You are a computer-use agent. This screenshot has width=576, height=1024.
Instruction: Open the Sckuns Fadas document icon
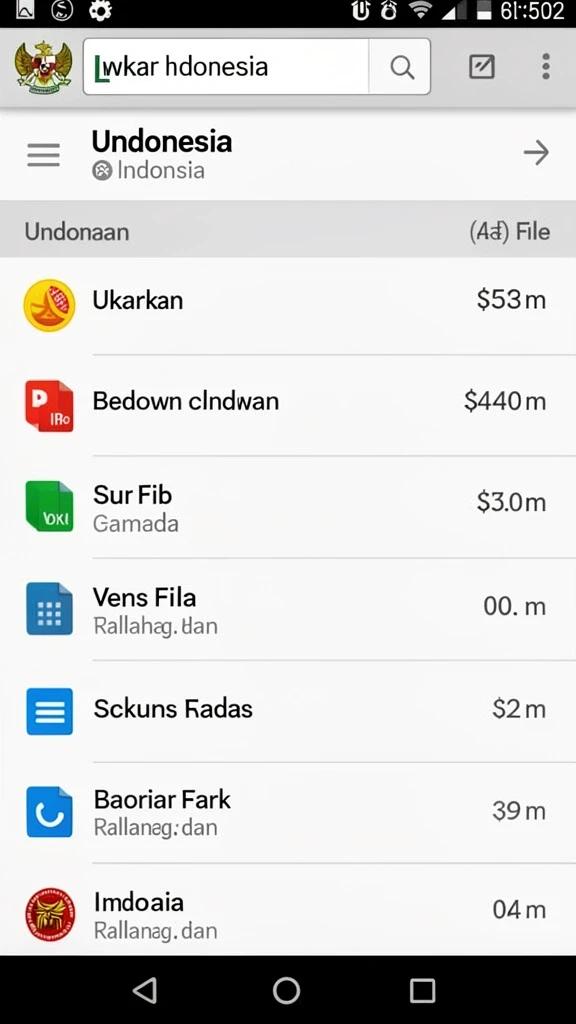[49, 711]
